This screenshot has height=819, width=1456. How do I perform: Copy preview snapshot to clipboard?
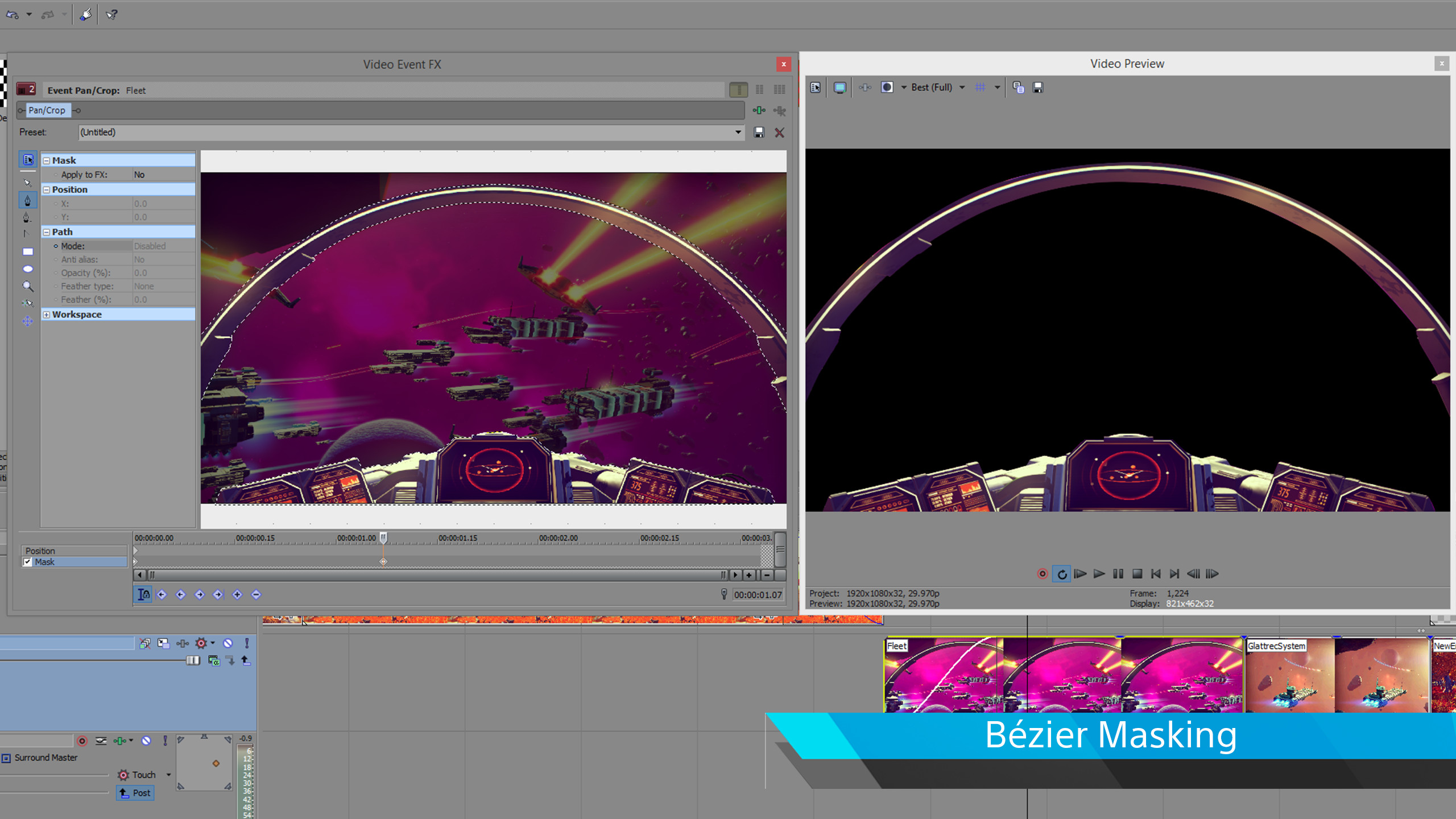[1019, 87]
